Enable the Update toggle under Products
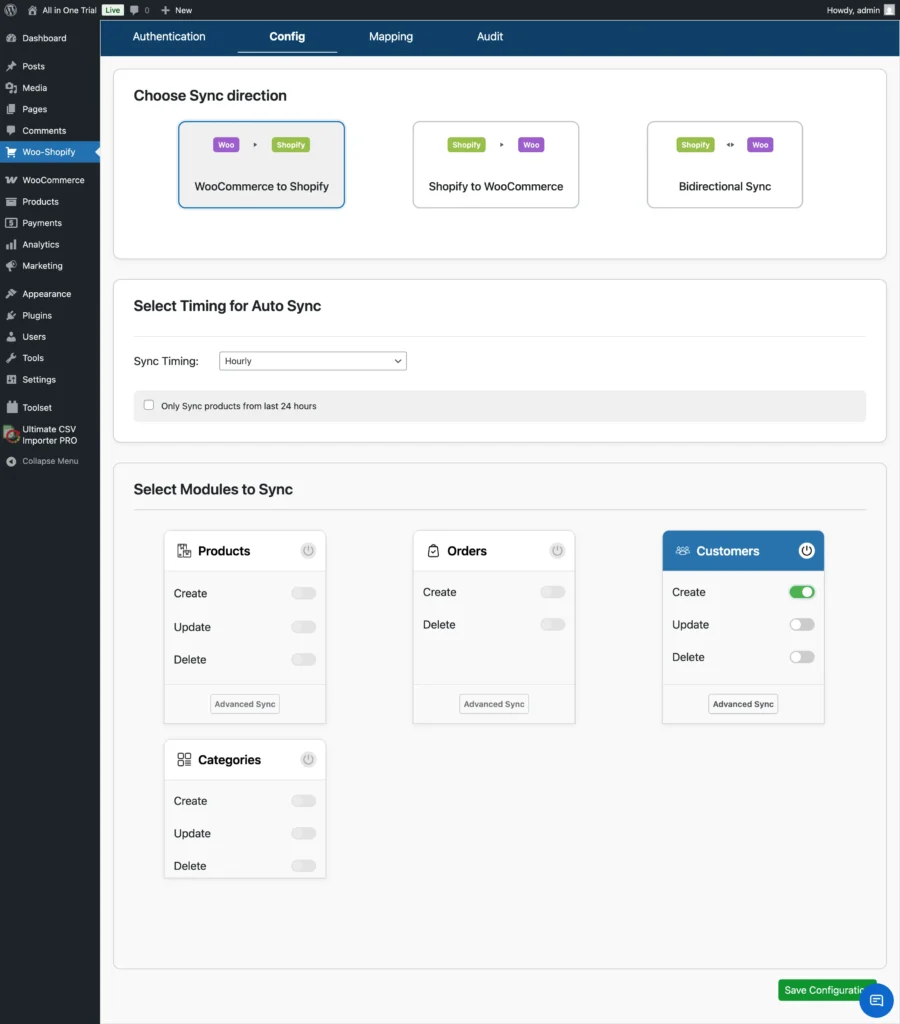Image resolution: width=900 pixels, height=1024 pixels. [x=303, y=626]
